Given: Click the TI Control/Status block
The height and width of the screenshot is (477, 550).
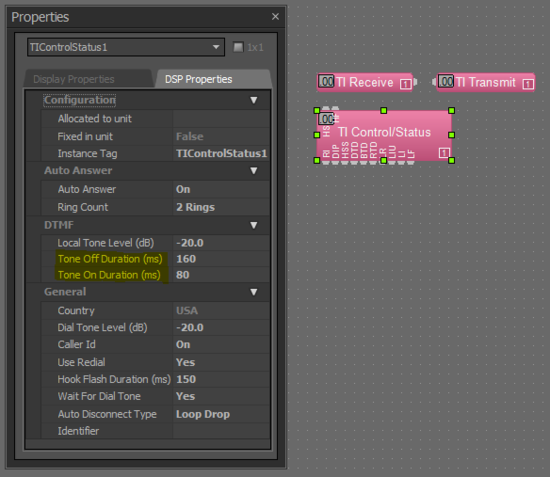Looking at the screenshot, I should (x=384, y=135).
